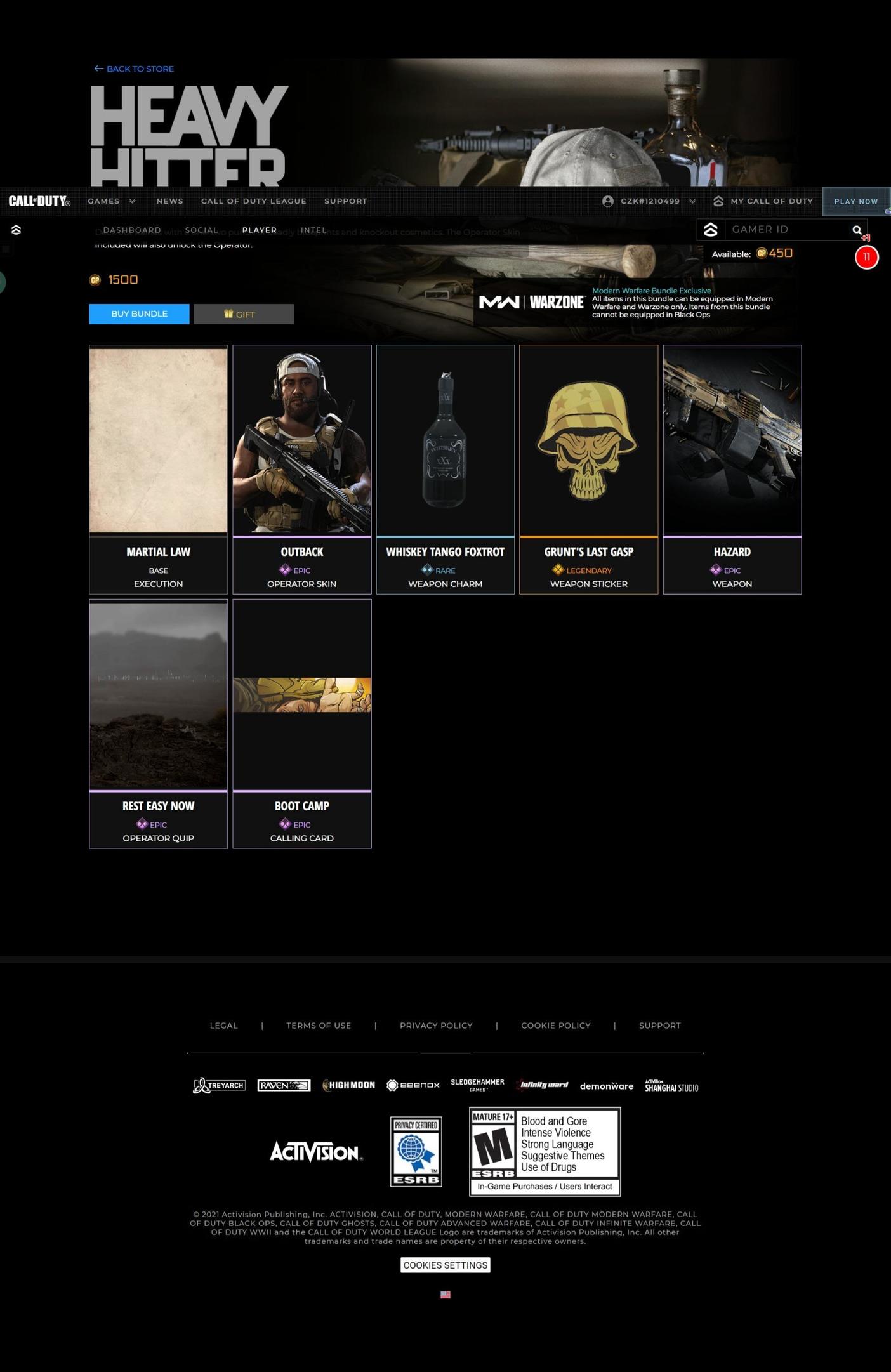Open the Intel tab
This screenshot has height=1372, width=891.
[313, 230]
